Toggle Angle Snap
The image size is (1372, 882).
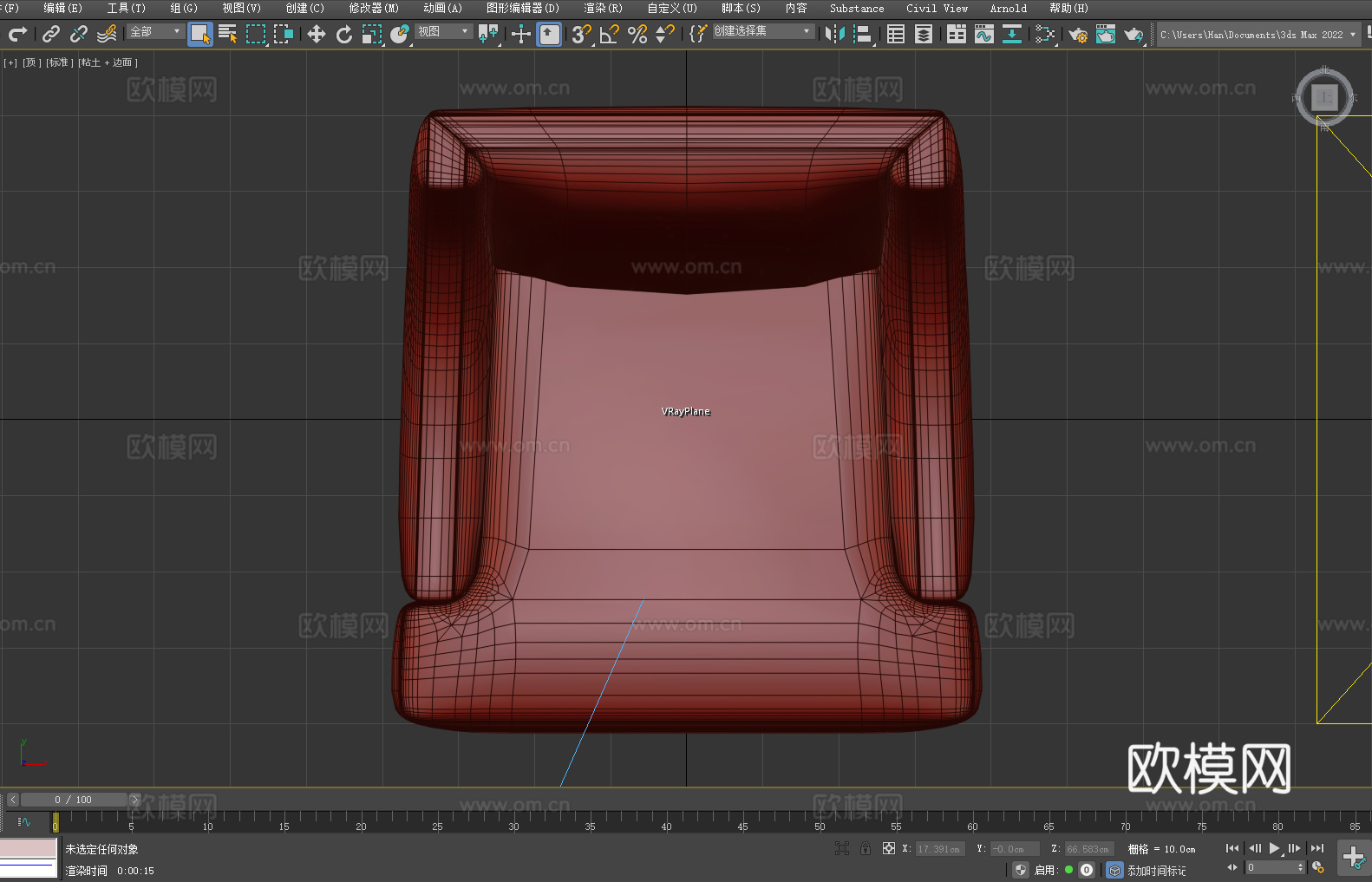coord(610,34)
